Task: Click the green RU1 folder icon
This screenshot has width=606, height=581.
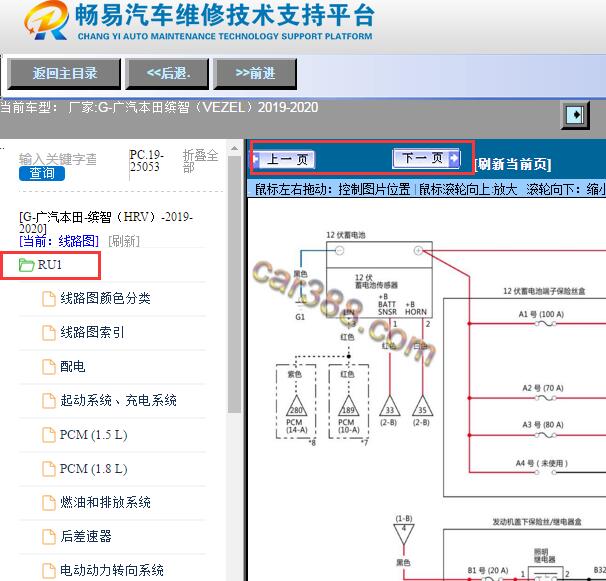Action: pyautogui.click(x=27, y=265)
